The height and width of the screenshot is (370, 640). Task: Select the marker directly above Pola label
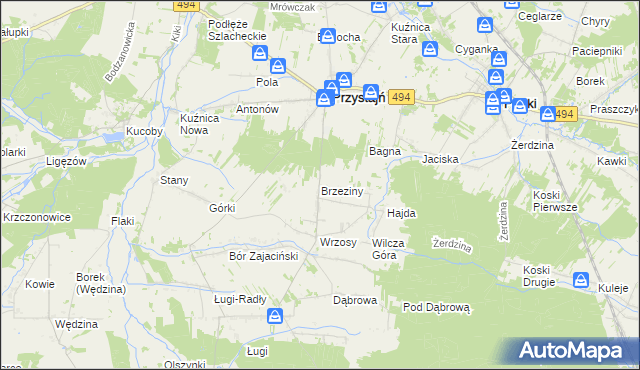[278, 66]
